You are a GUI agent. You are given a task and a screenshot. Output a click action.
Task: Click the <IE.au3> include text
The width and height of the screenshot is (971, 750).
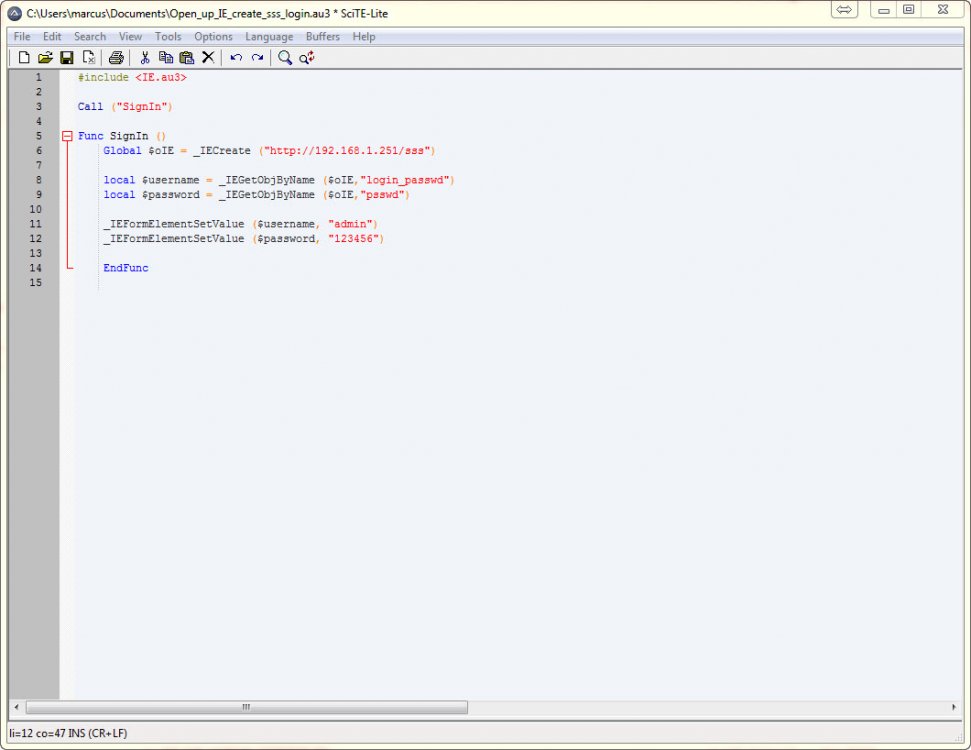161,77
